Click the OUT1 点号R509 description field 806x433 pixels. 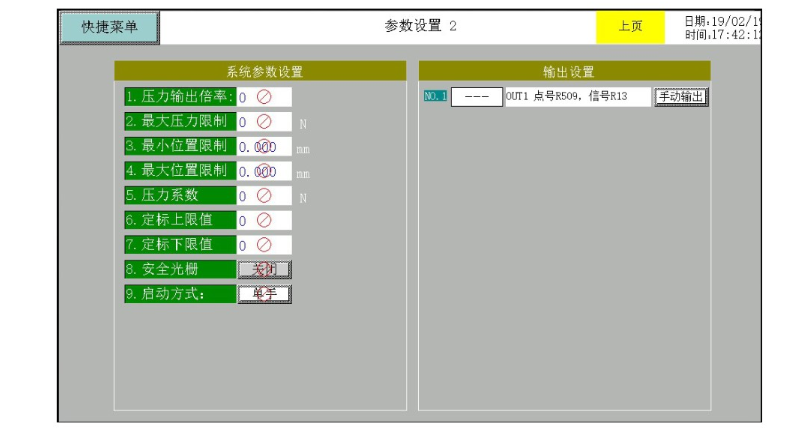pyautogui.click(x=577, y=97)
